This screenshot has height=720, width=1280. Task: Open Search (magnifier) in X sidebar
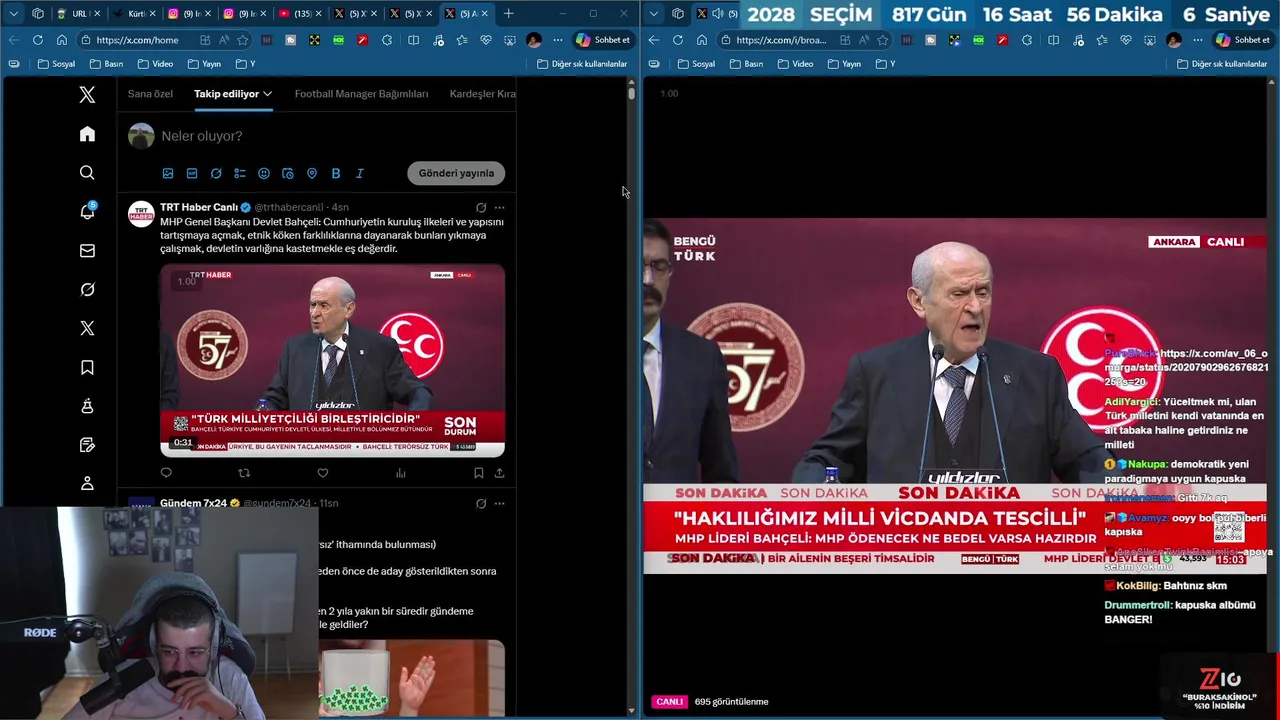[87, 173]
